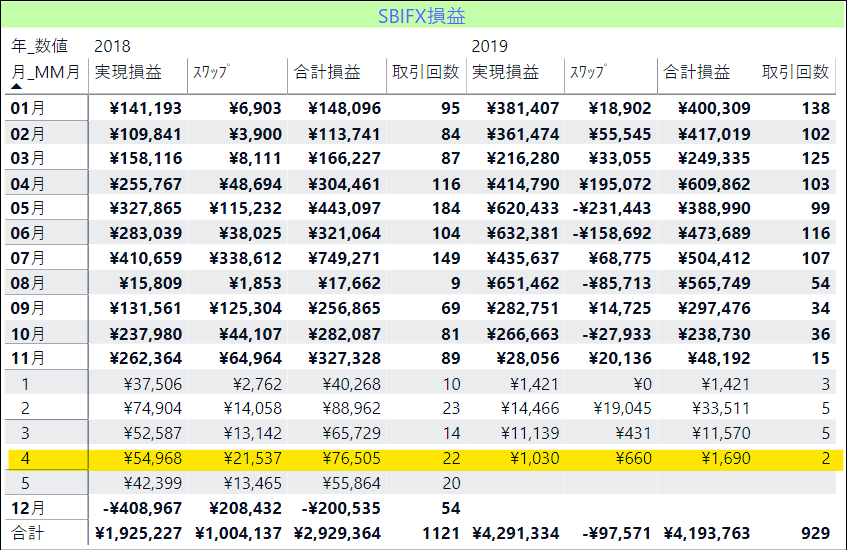This screenshot has width=847, height=550.
Task: Click the 年_数値 label
Action: tap(39, 46)
